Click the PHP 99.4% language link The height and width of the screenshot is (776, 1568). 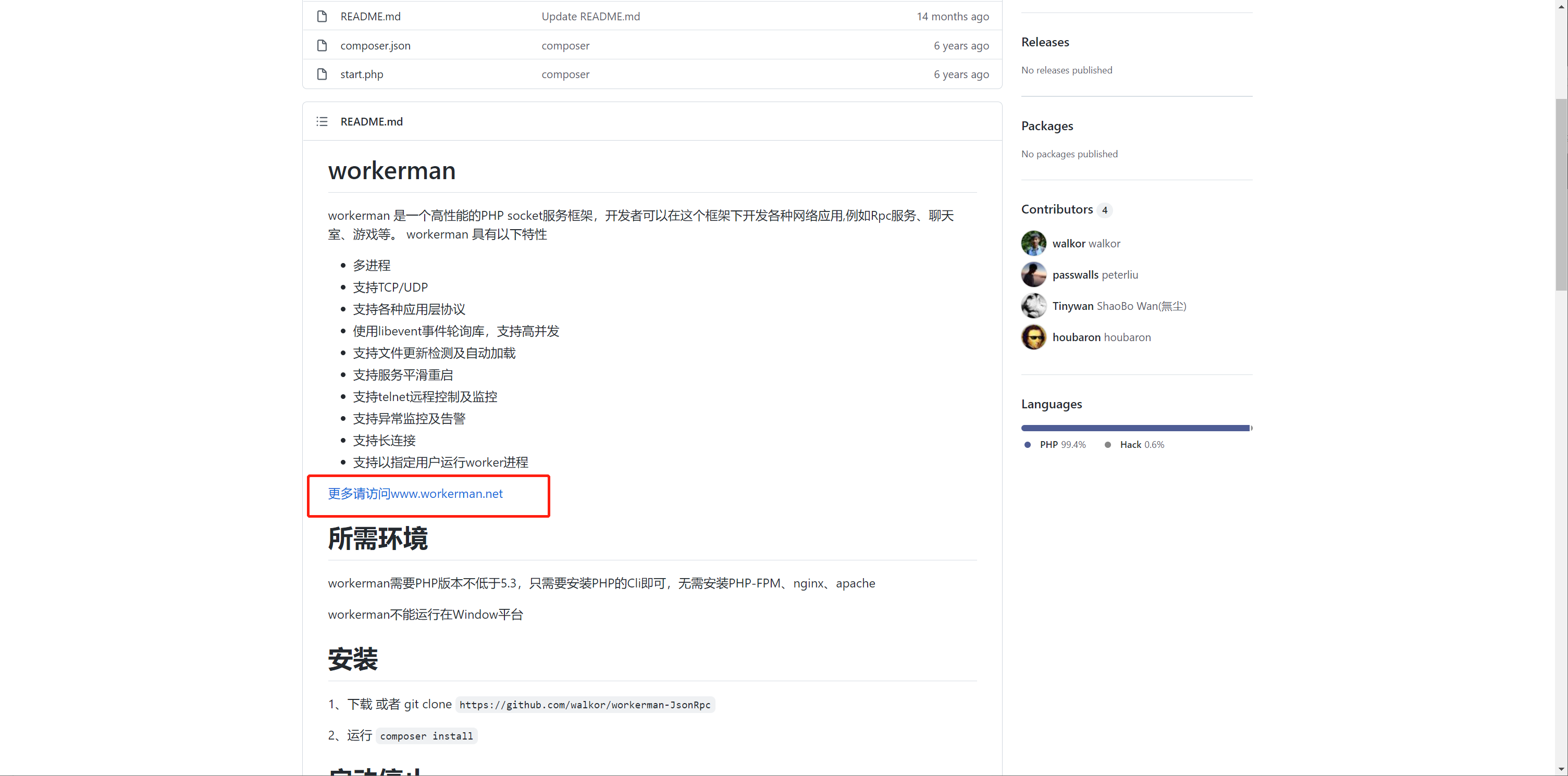coord(1062,445)
